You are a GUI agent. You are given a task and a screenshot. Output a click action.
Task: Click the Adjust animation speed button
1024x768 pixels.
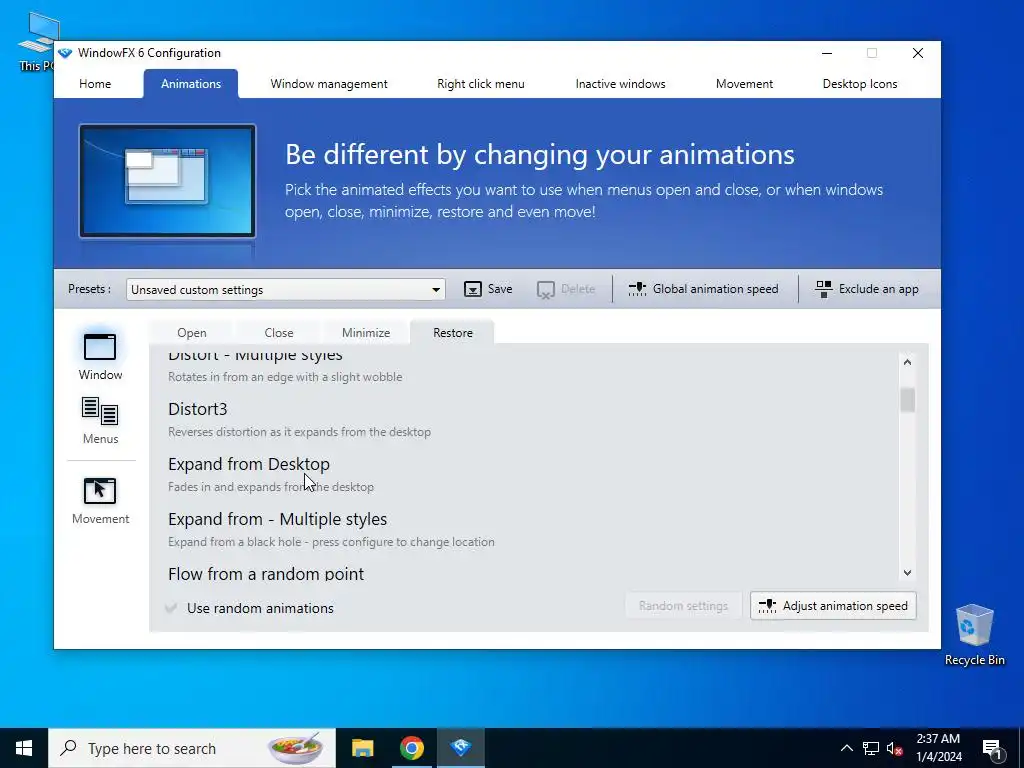833,606
